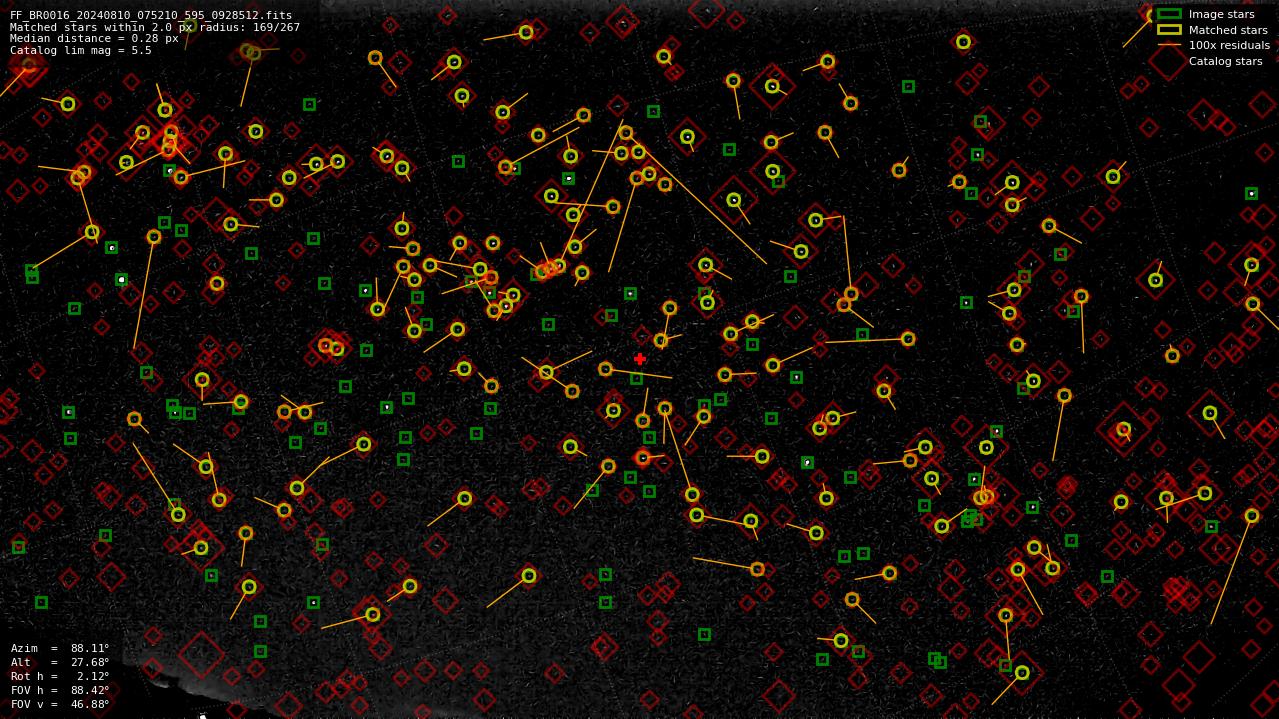Click the FOV v = 46.88° readout
Viewport: 1279px width, 719px height.
pos(60,704)
